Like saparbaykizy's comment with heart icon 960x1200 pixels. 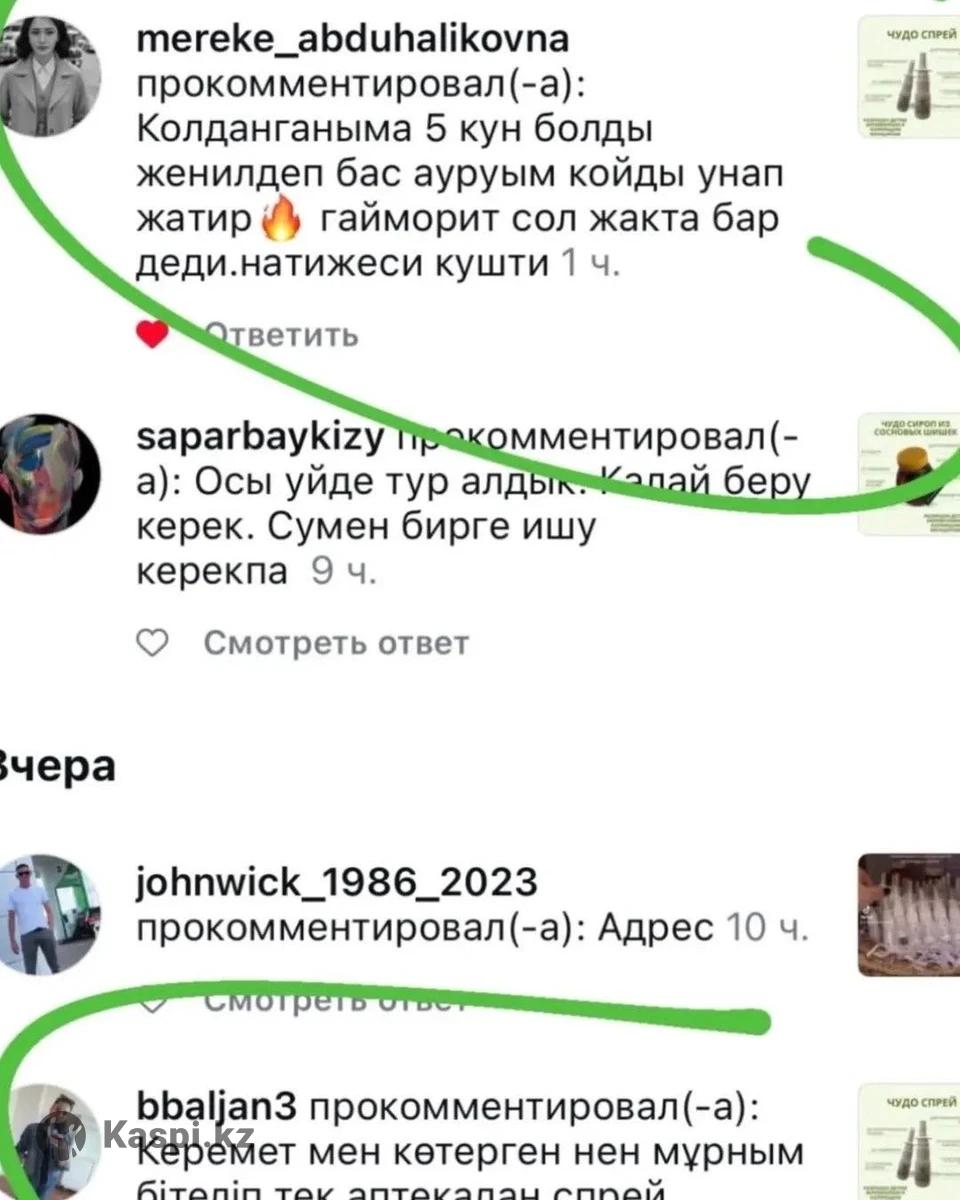(152, 644)
